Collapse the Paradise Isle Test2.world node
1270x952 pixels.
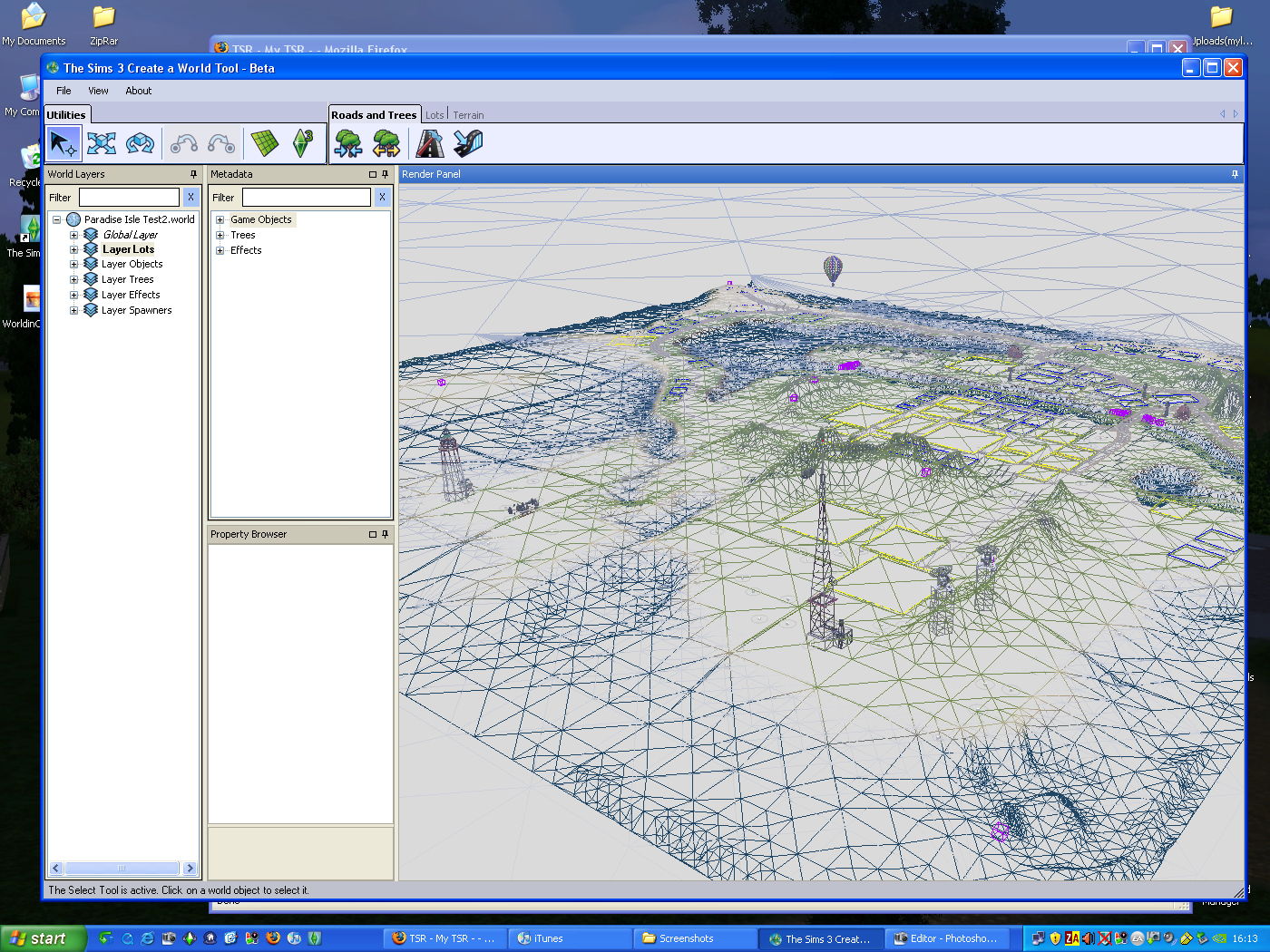point(56,219)
